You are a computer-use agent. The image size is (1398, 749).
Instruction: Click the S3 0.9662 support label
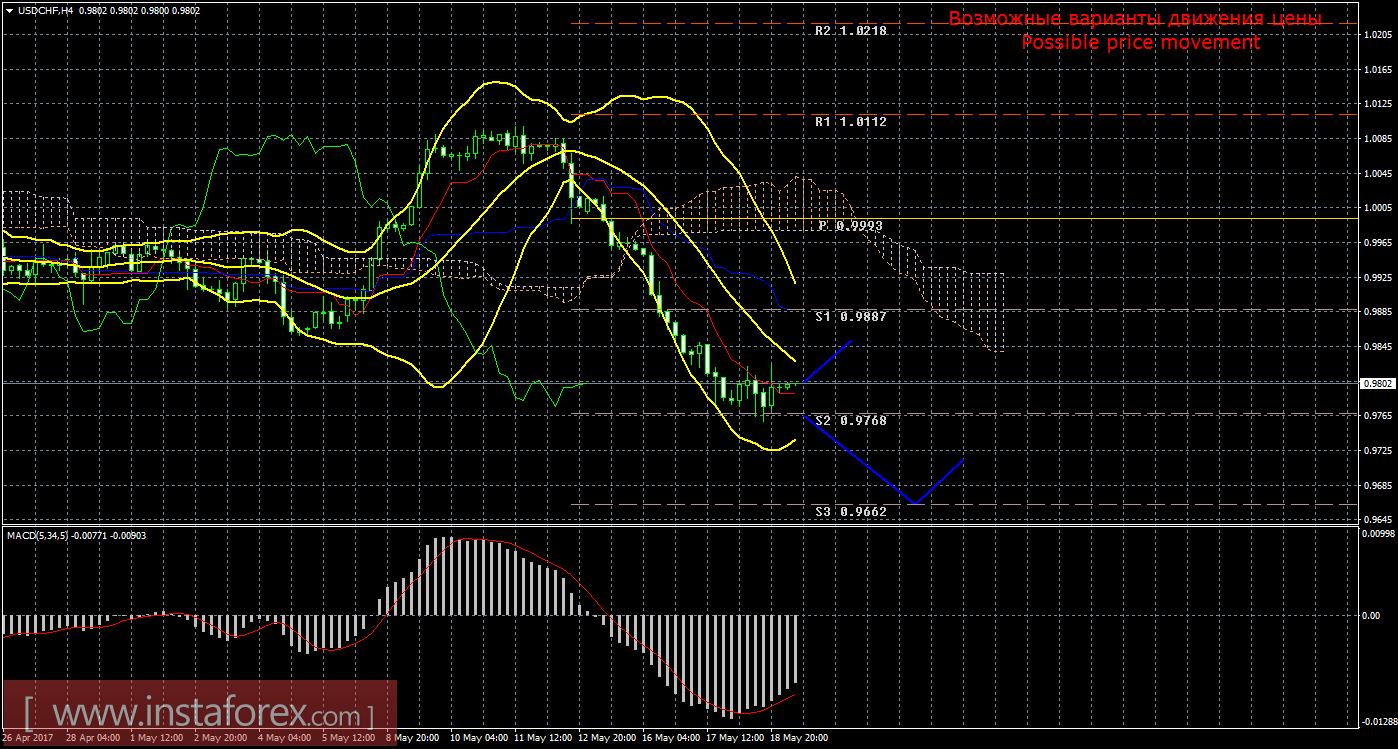(850, 511)
